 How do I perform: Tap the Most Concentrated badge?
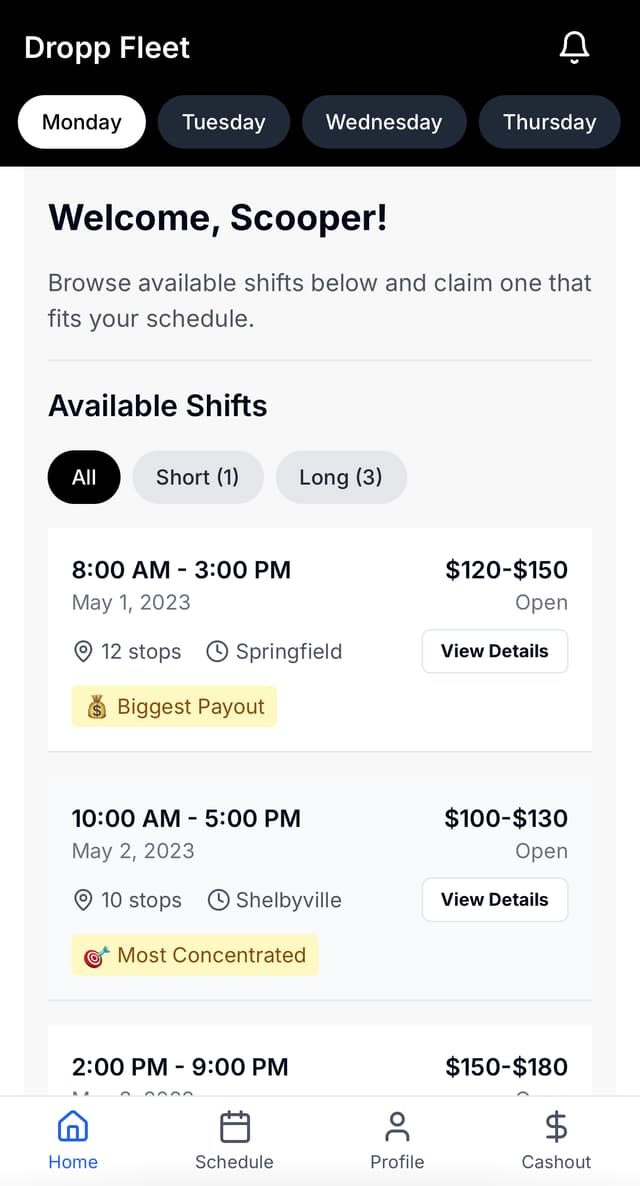point(194,955)
